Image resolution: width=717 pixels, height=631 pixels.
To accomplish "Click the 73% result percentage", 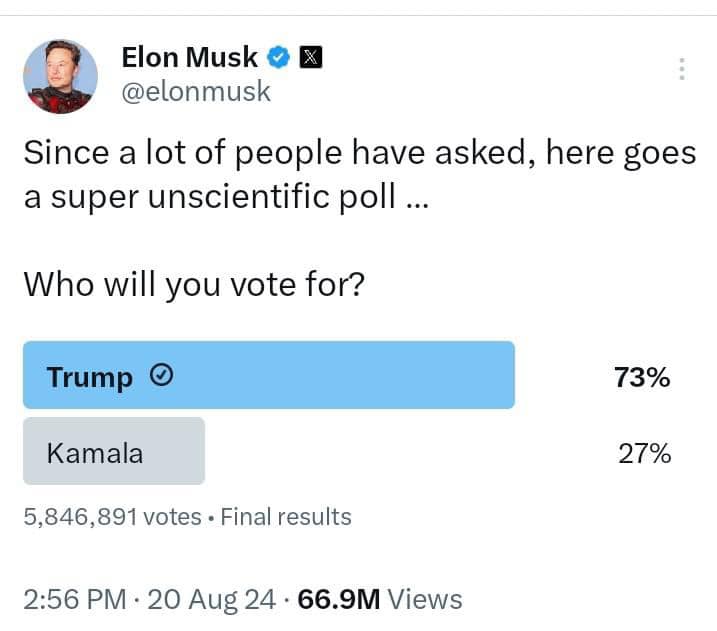I will [642, 377].
